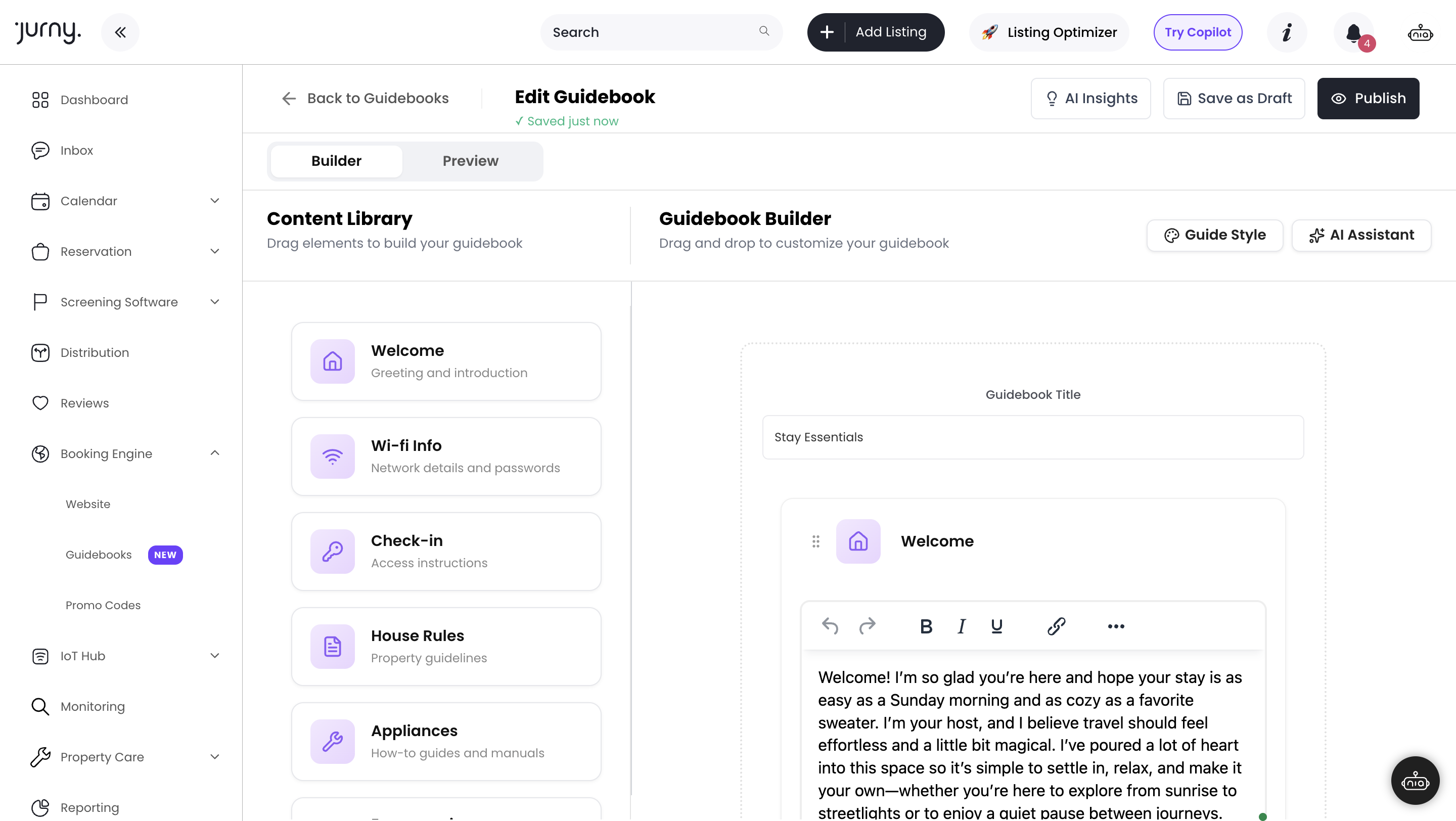Switch to the Preview tab

(470, 161)
